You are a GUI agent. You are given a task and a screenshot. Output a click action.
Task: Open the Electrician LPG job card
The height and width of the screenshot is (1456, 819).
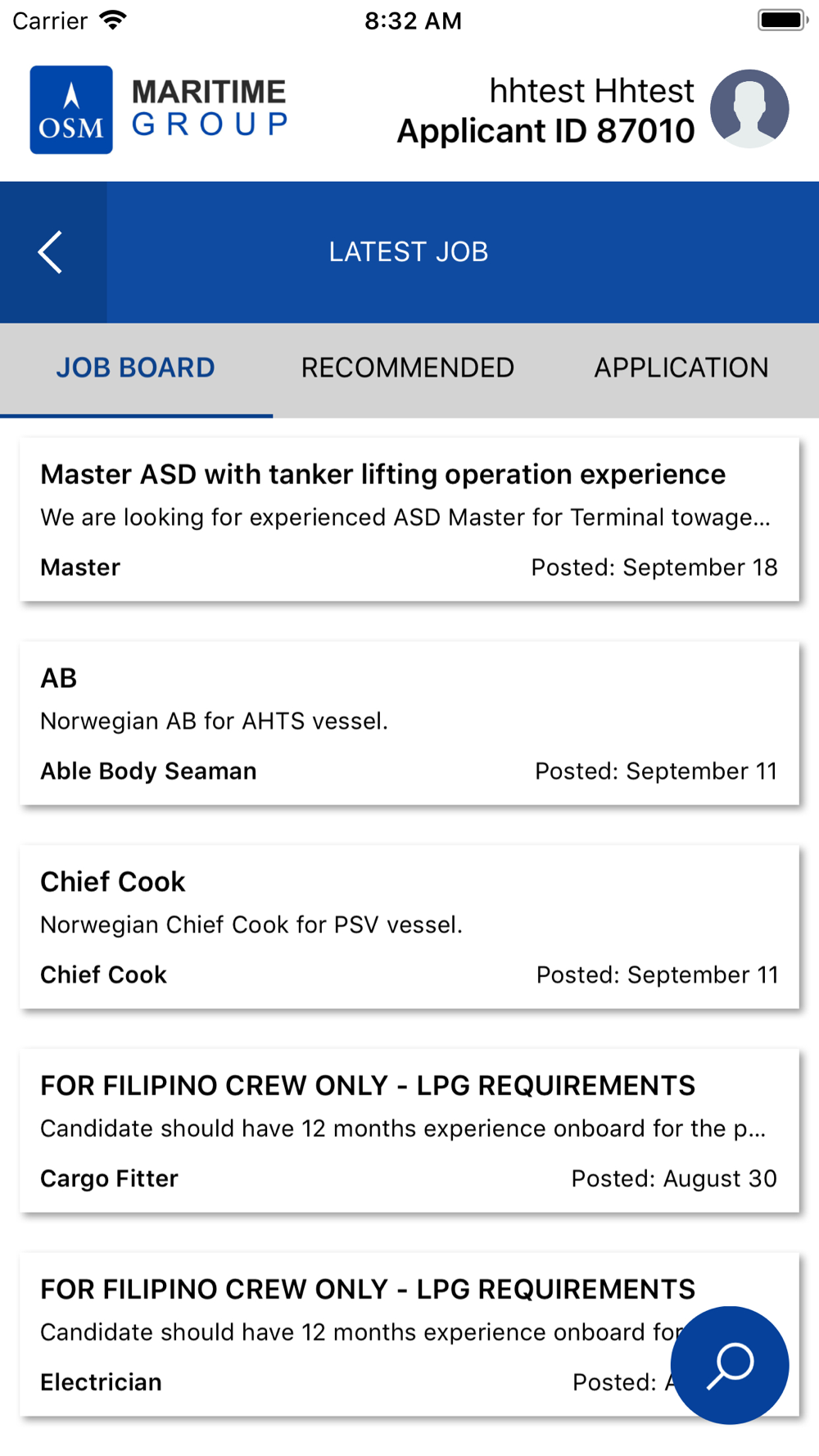[409, 1335]
